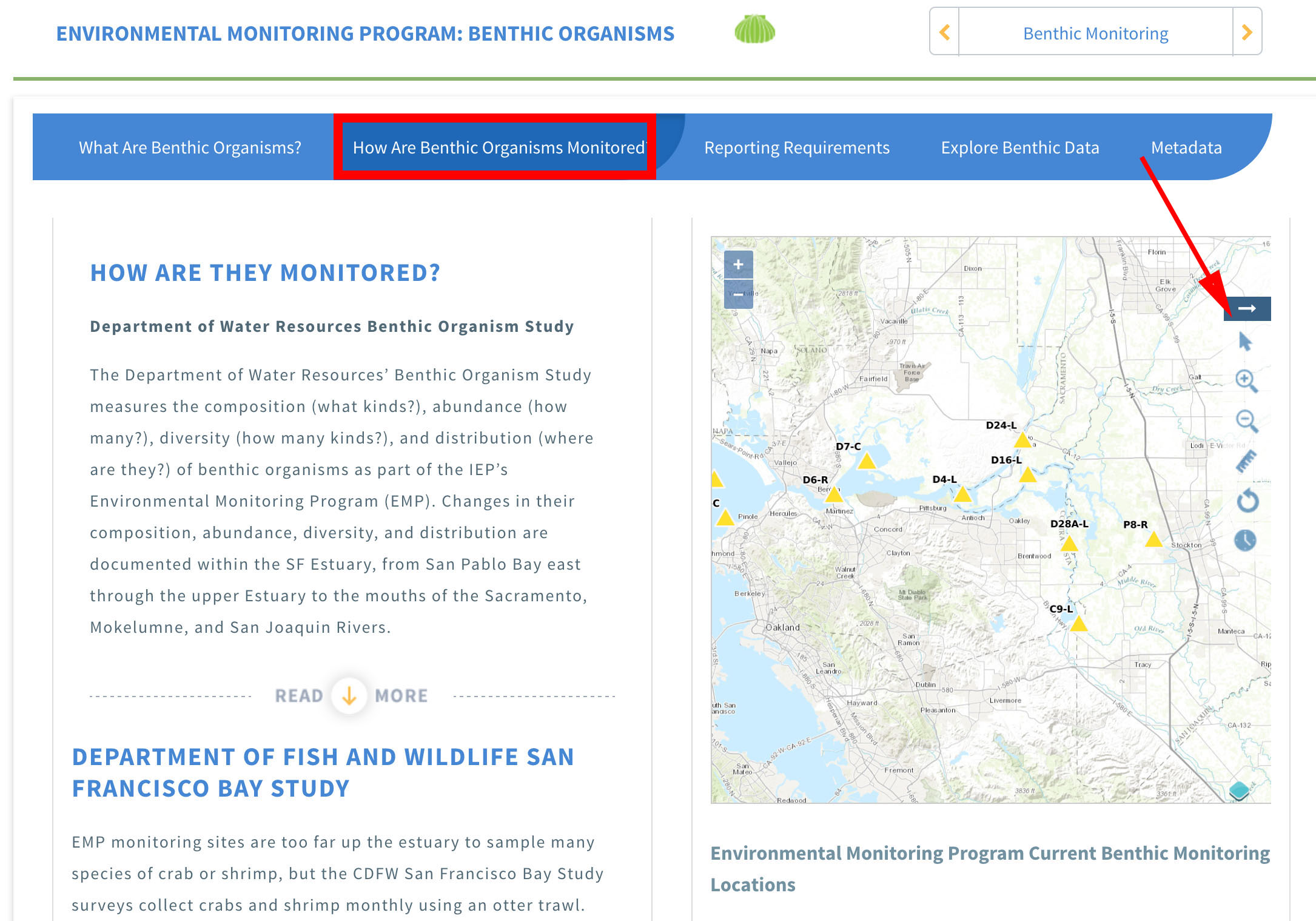Viewport: 1316px width, 921px height.
Task: Click the D28A-L station triangle marker
Action: (x=1069, y=543)
